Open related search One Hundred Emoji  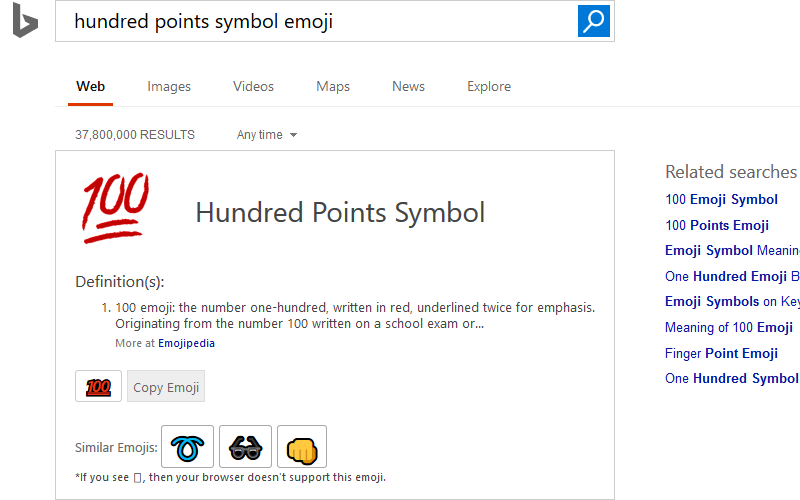pos(732,276)
